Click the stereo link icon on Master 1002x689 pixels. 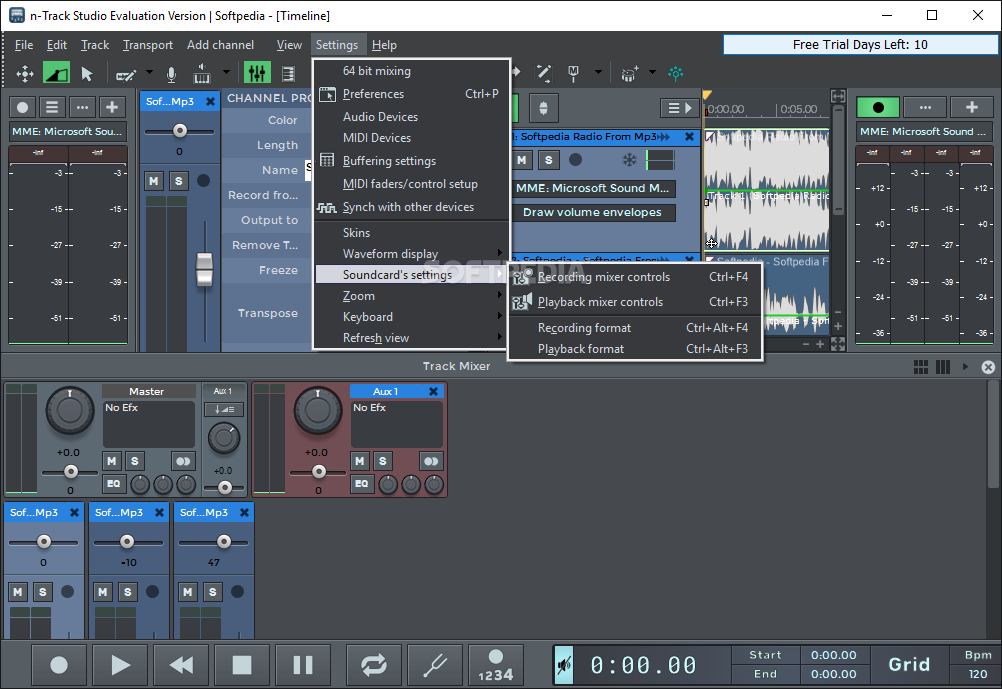pos(183,461)
